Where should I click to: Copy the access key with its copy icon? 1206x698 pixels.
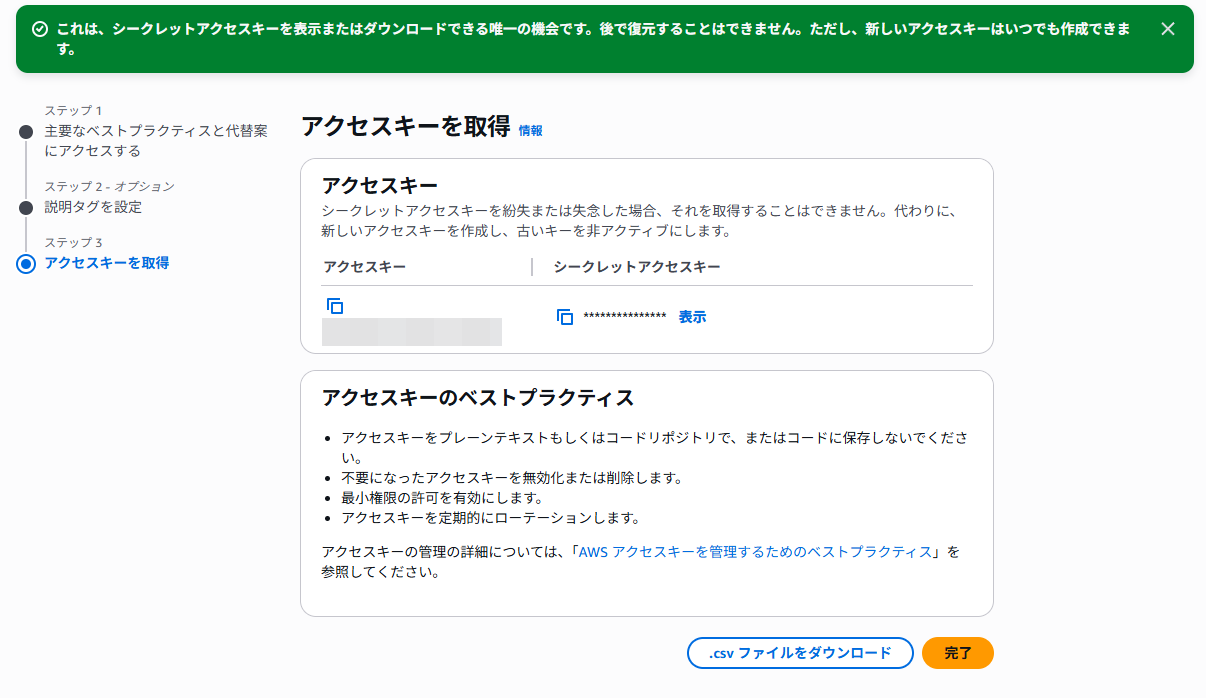[335, 306]
